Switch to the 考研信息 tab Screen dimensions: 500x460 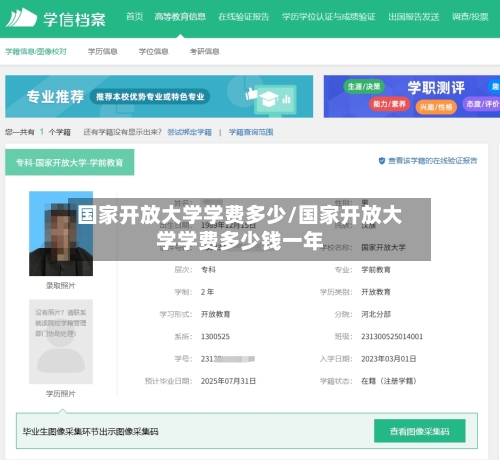point(205,51)
